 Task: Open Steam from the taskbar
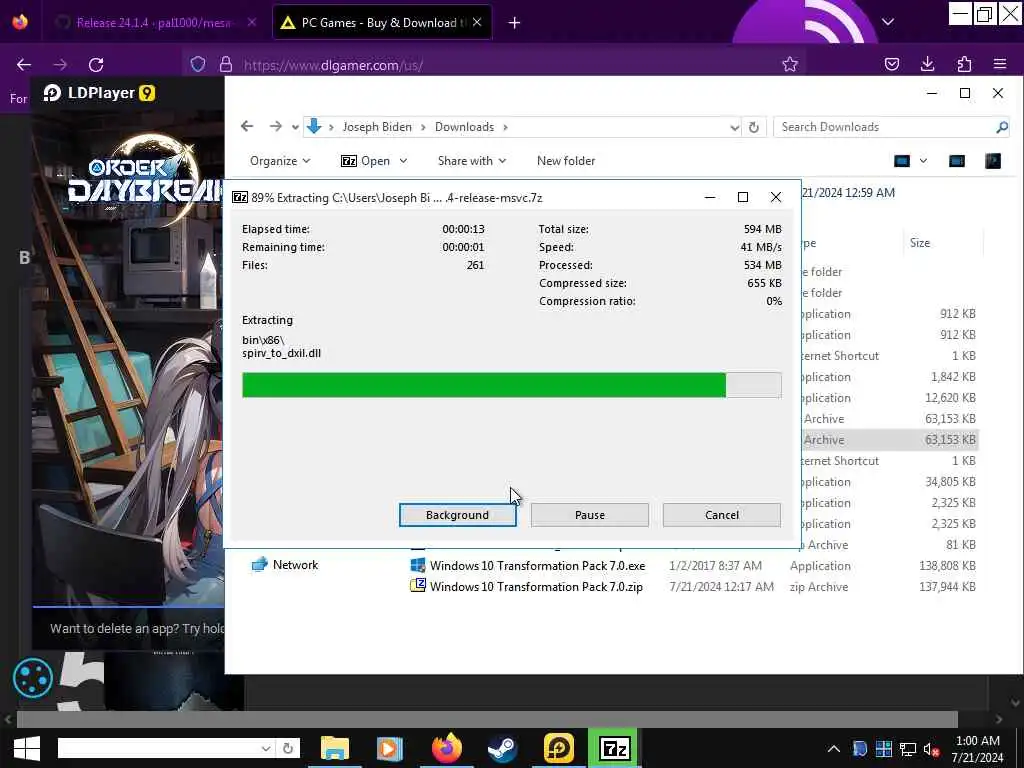[x=502, y=748]
